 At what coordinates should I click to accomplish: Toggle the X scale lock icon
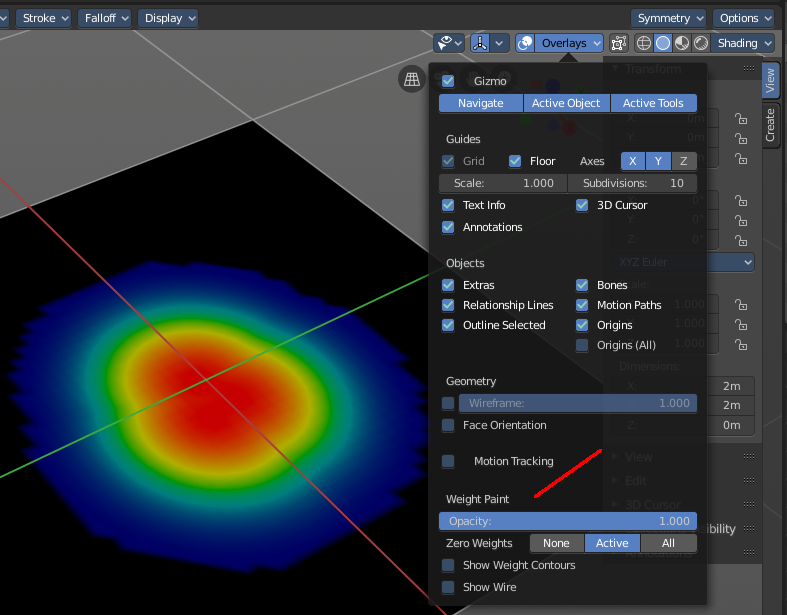tap(741, 305)
